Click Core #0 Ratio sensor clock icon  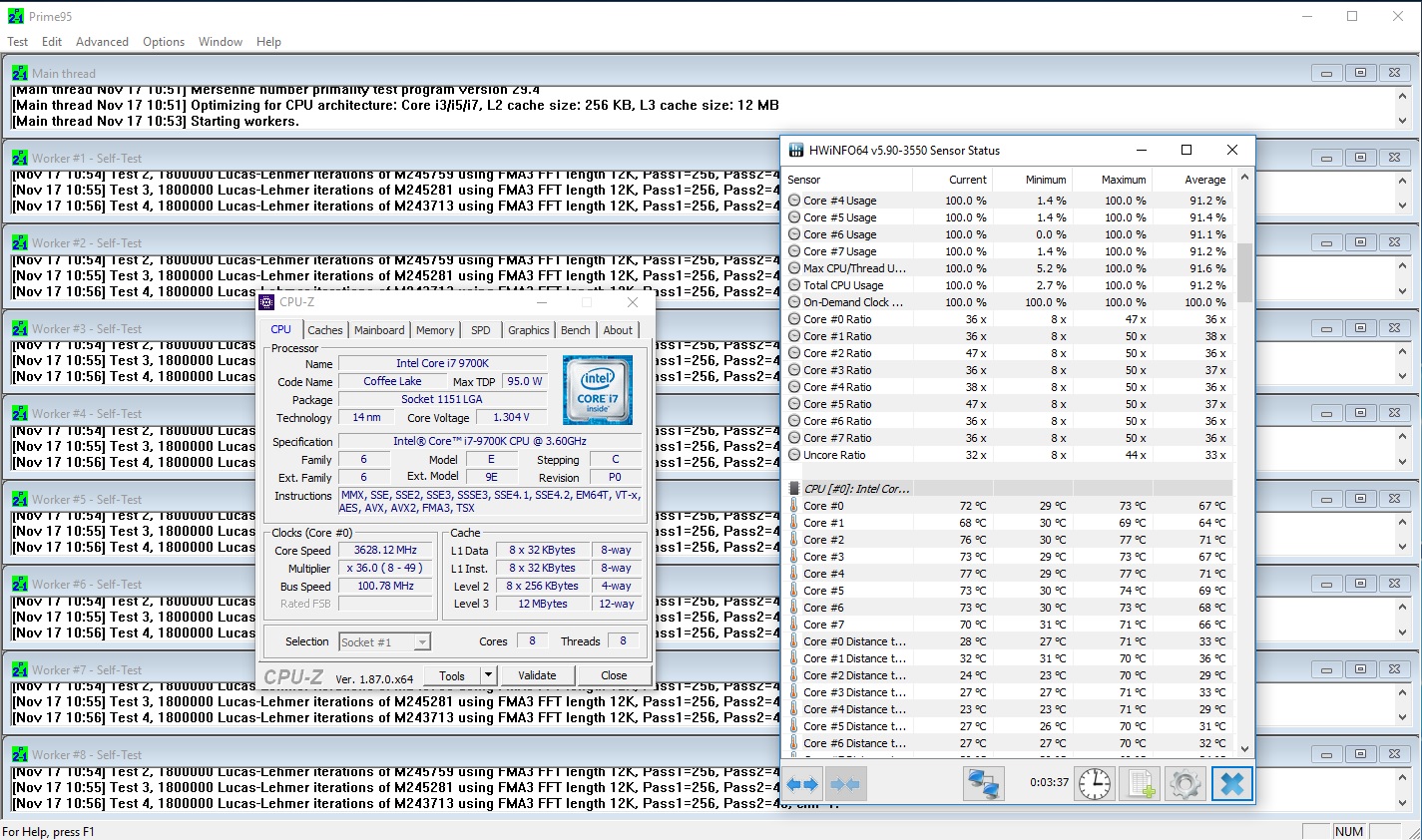point(794,319)
